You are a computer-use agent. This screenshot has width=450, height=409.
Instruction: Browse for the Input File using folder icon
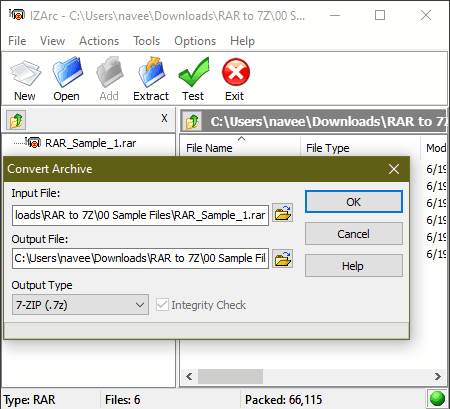pyautogui.click(x=283, y=213)
